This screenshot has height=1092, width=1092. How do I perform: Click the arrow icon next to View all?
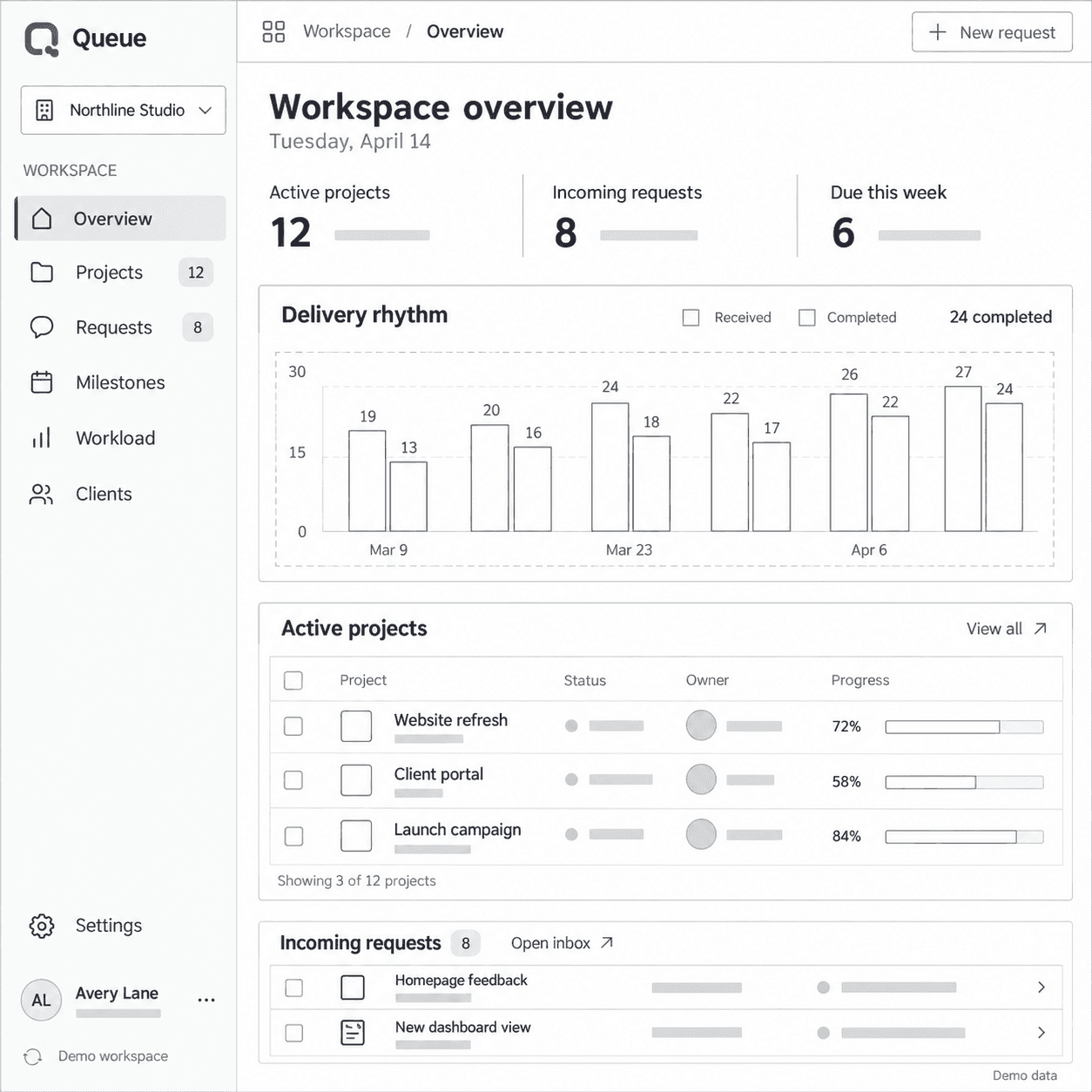1040,629
